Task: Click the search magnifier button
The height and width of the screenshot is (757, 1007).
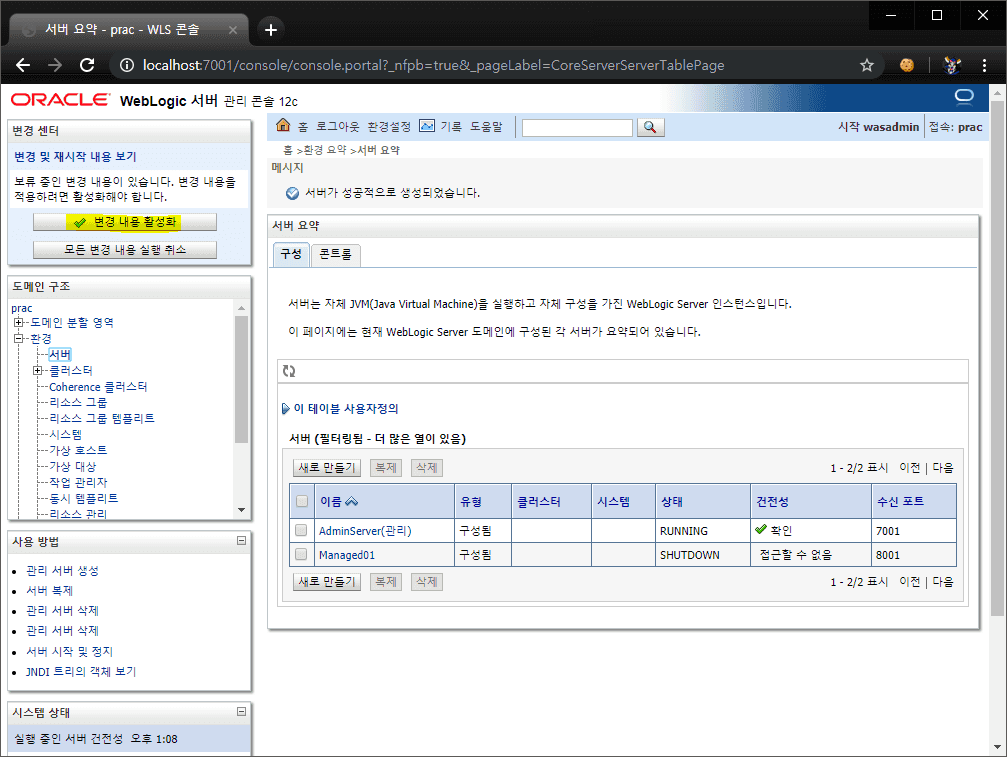Action: pos(650,127)
